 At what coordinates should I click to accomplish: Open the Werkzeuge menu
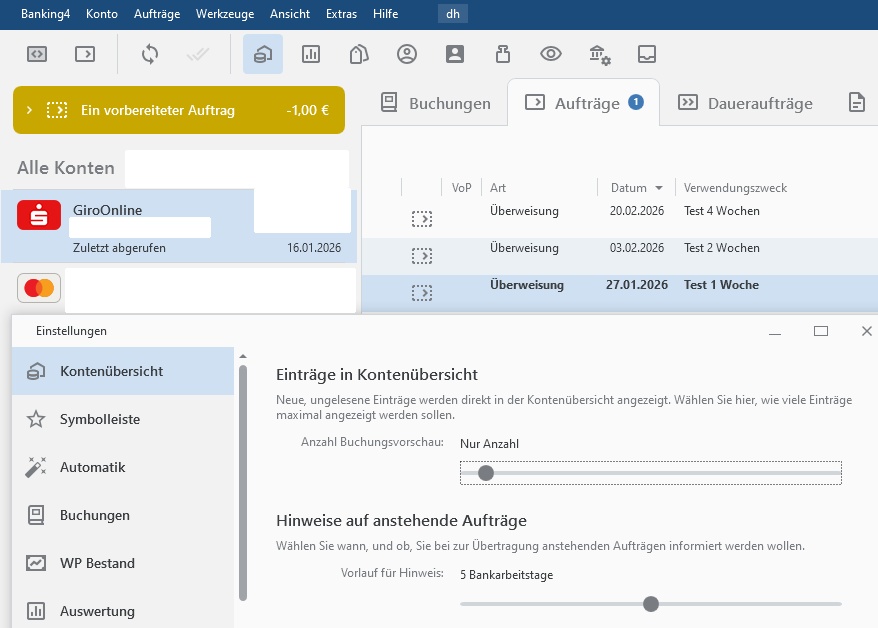(225, 14)
